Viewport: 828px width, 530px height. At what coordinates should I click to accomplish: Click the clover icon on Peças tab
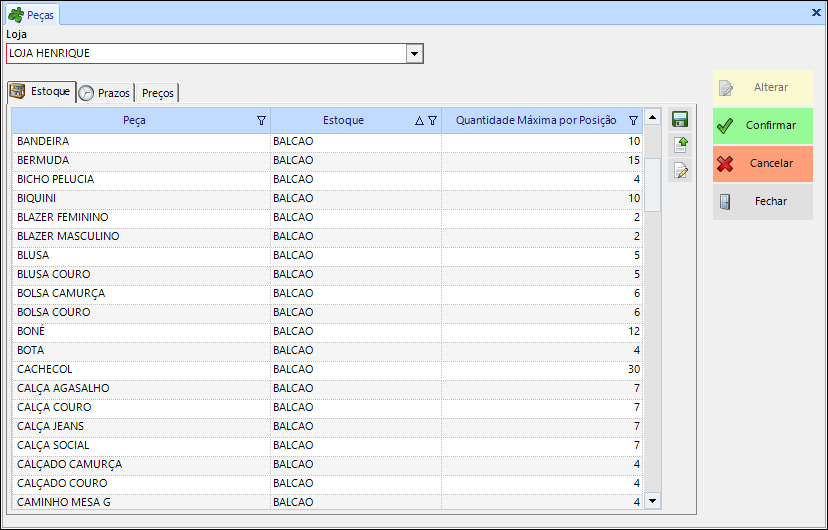(x=16, y=15)
